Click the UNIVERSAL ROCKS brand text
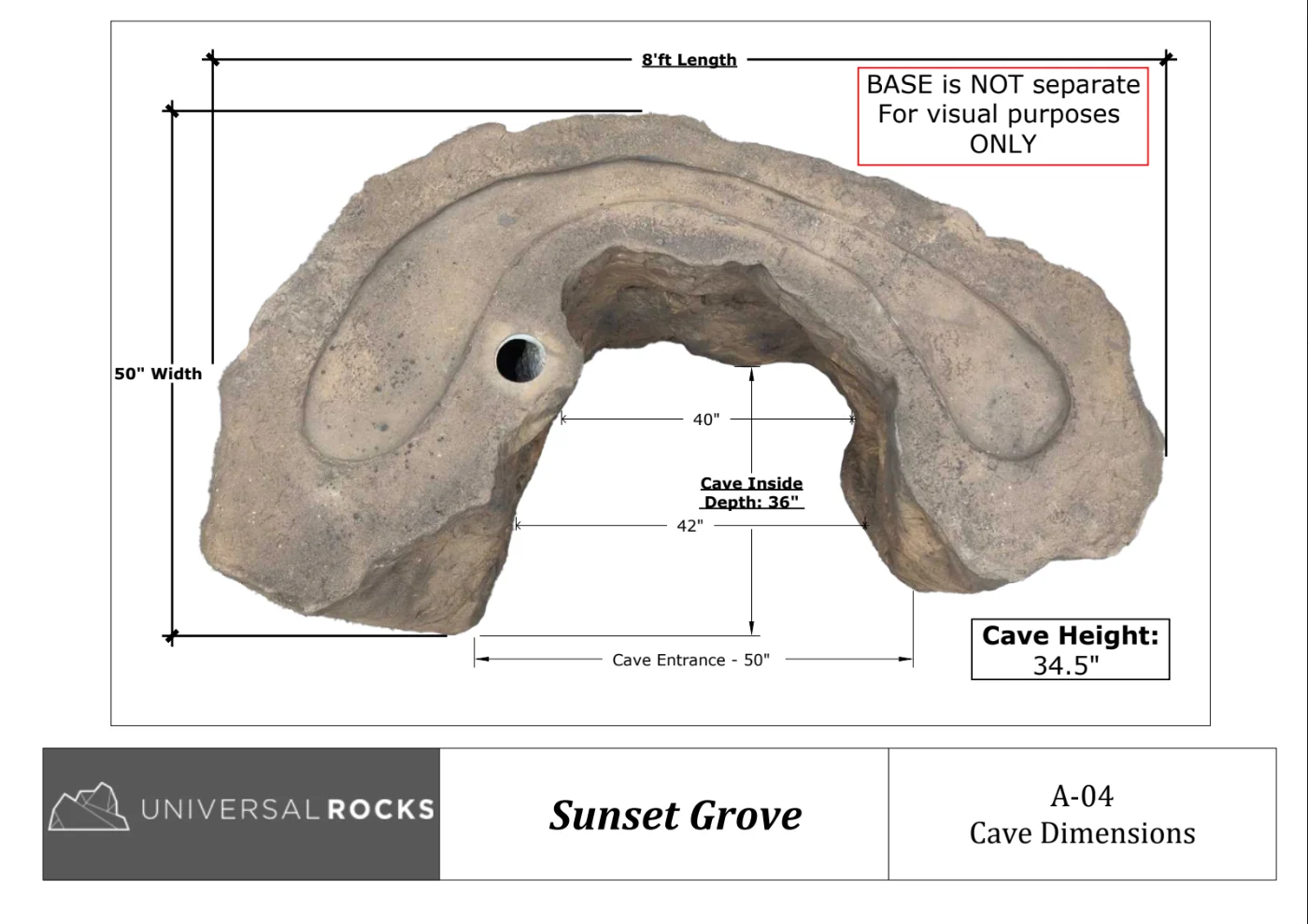Image resolution: width=1308 pixels, height=924 pixels. tap(288, 809)
